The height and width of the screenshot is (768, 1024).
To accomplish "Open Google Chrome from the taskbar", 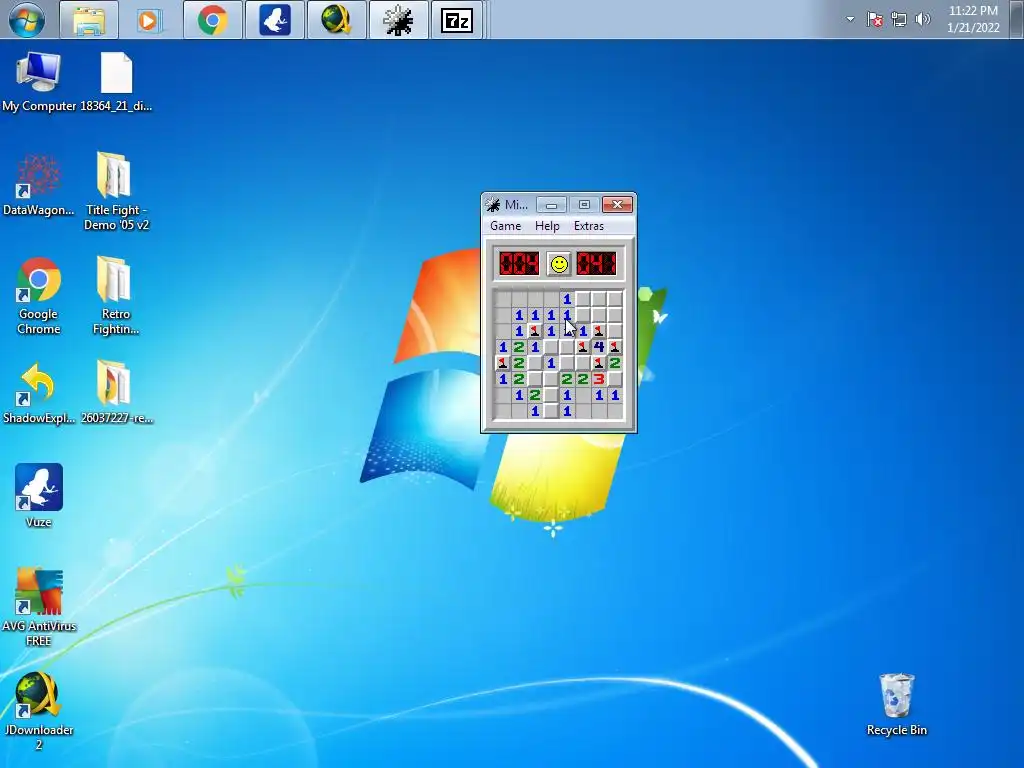I will point(212,20).
